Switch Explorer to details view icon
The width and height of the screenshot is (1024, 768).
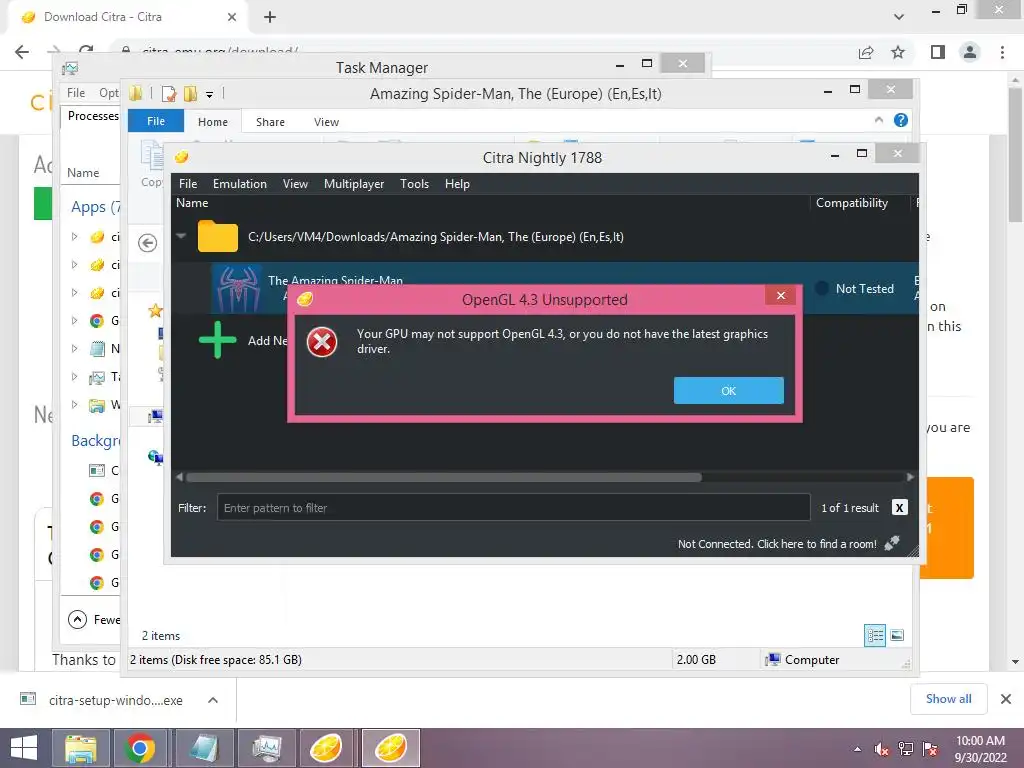[x=874, y=635]
